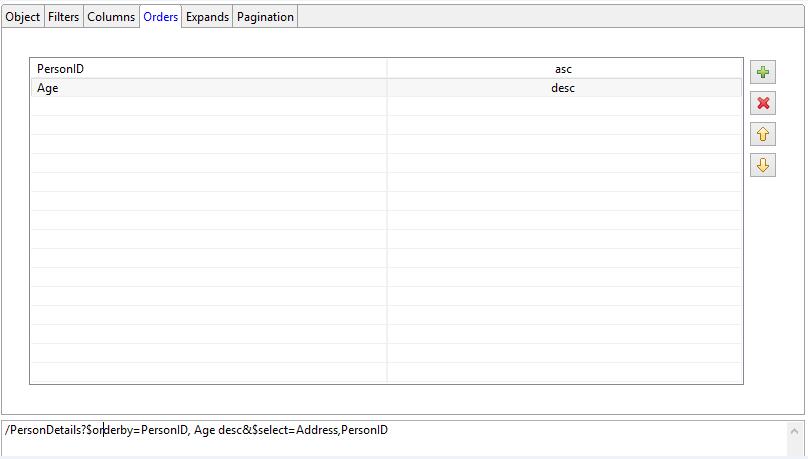Click the move down arrow icon
The height and width of the screenshot is (459, 808).
point(763,165)
